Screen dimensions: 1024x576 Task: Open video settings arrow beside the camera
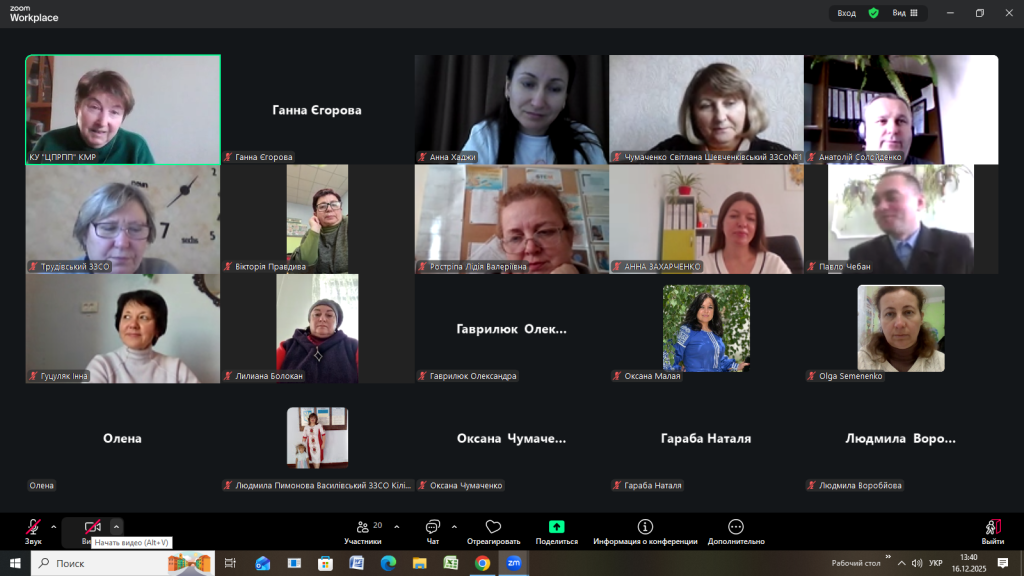[x=116, y=527]
